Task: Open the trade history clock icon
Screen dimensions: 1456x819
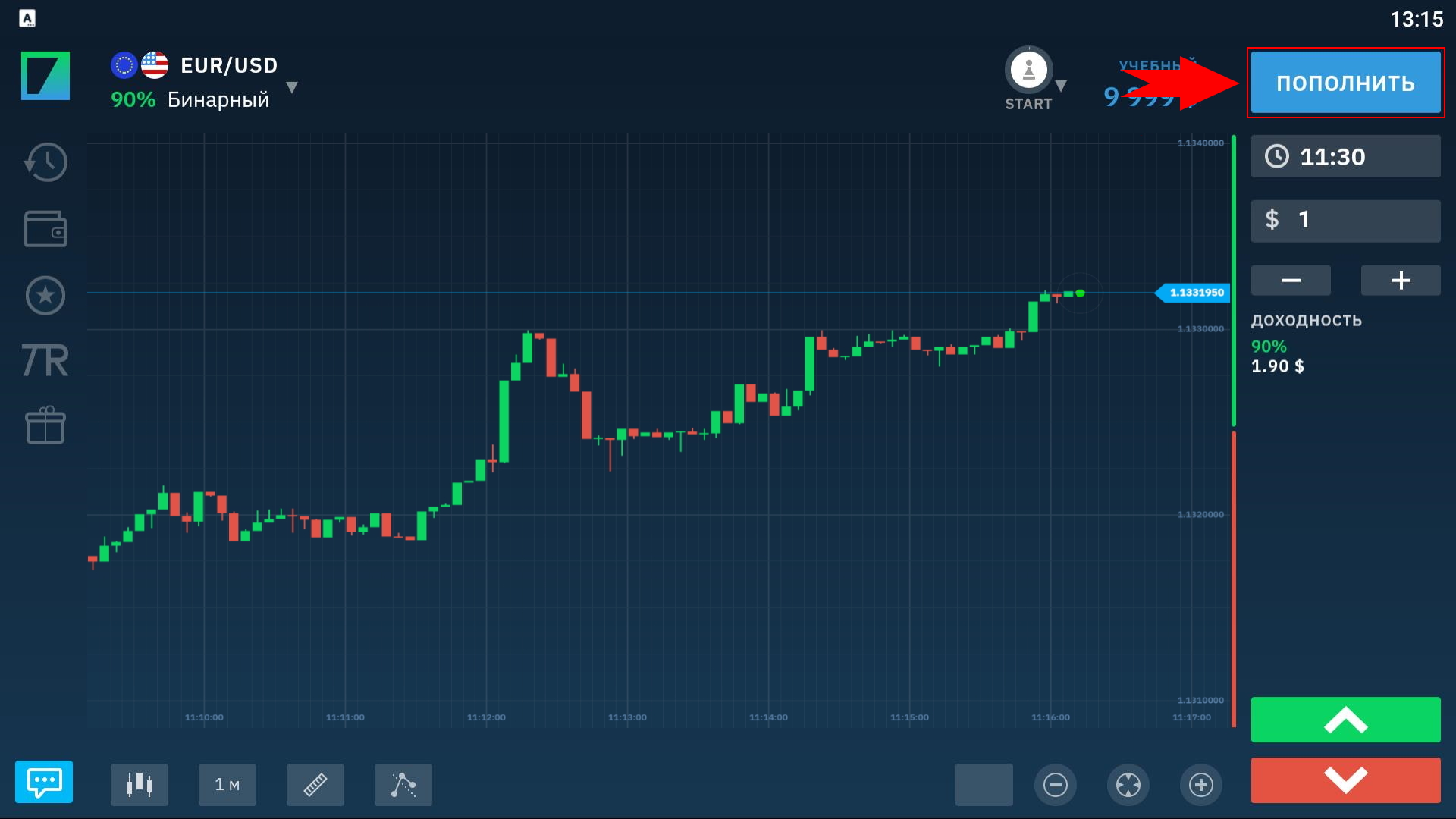Action: click(x=45, y=162)
